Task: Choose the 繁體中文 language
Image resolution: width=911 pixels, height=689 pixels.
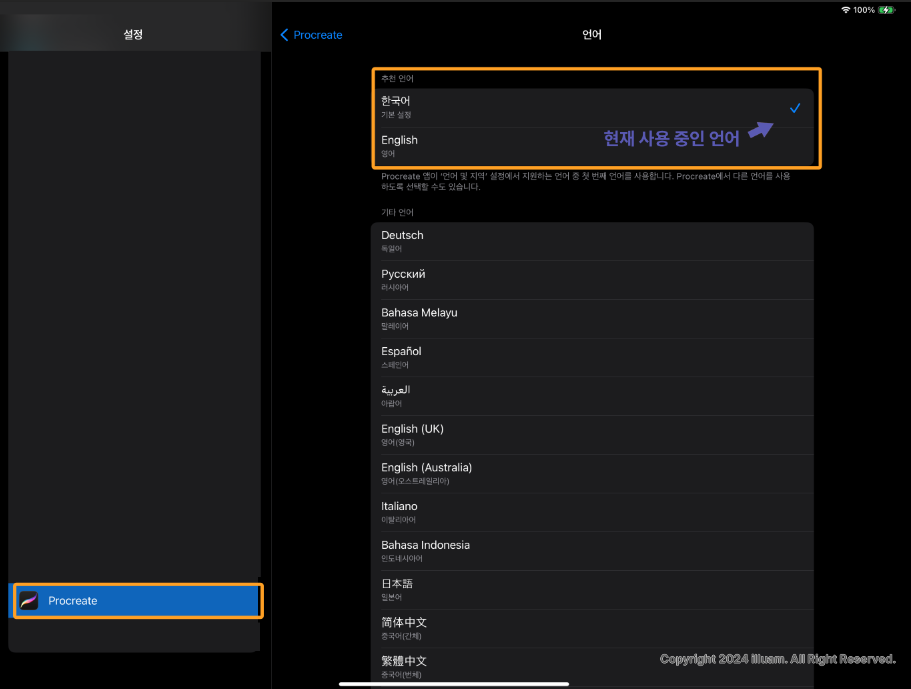Action: point(592,668)
